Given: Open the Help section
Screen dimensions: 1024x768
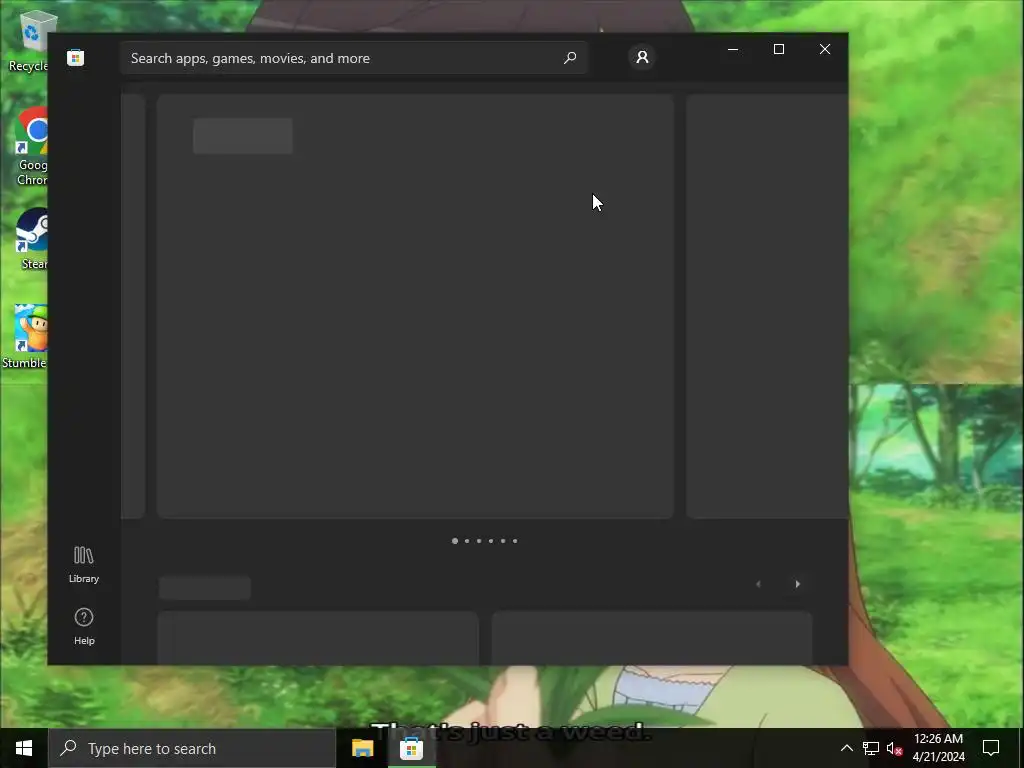Looking at the screenshot, I should (x=84, y=626).
